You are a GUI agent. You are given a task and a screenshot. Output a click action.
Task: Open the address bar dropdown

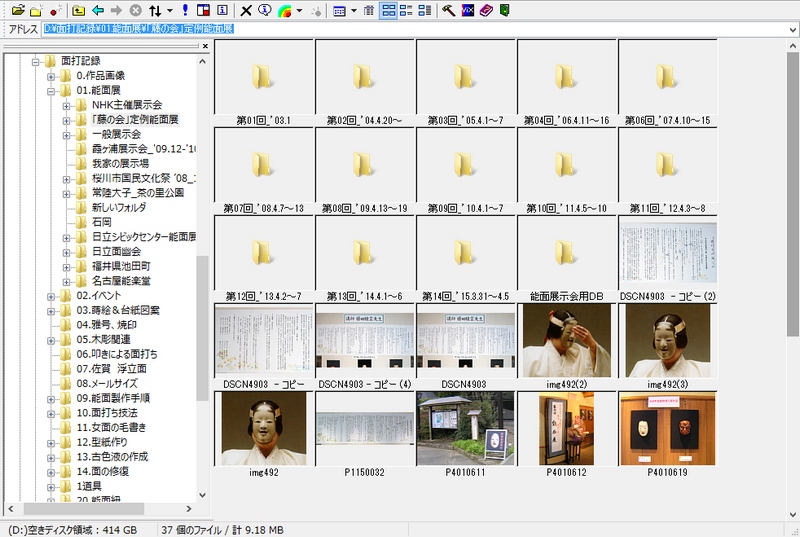coord(792,30)
